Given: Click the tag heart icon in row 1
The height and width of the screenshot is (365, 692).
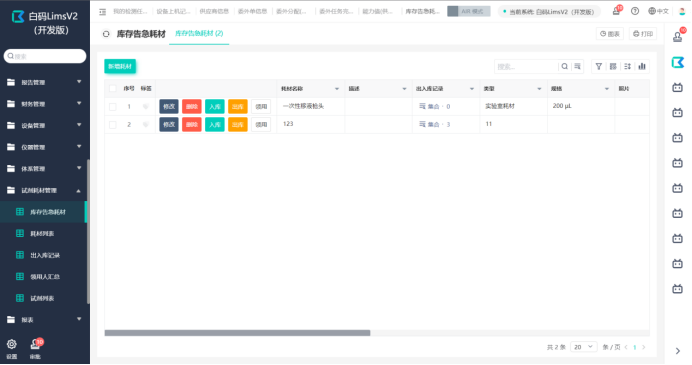Looking at the screenshot, I should point(146,106).
